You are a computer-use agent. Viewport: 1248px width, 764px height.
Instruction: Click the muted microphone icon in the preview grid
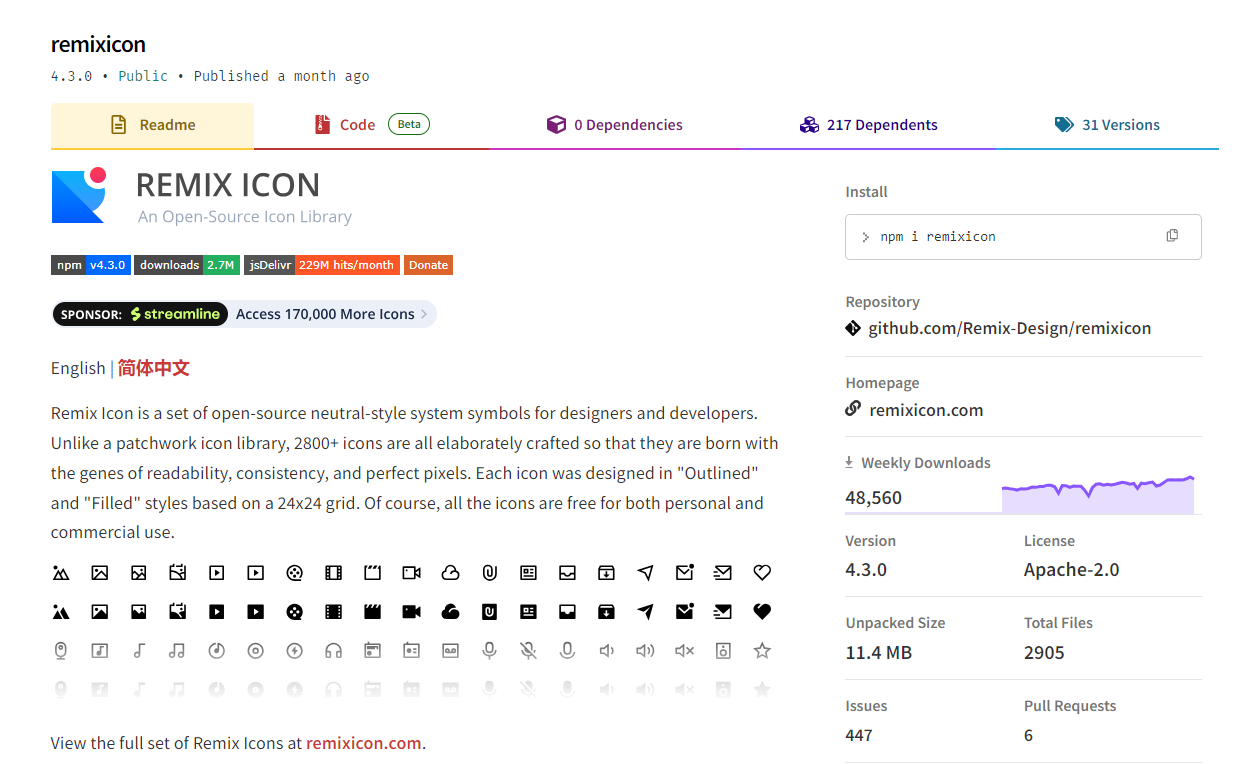528,650
